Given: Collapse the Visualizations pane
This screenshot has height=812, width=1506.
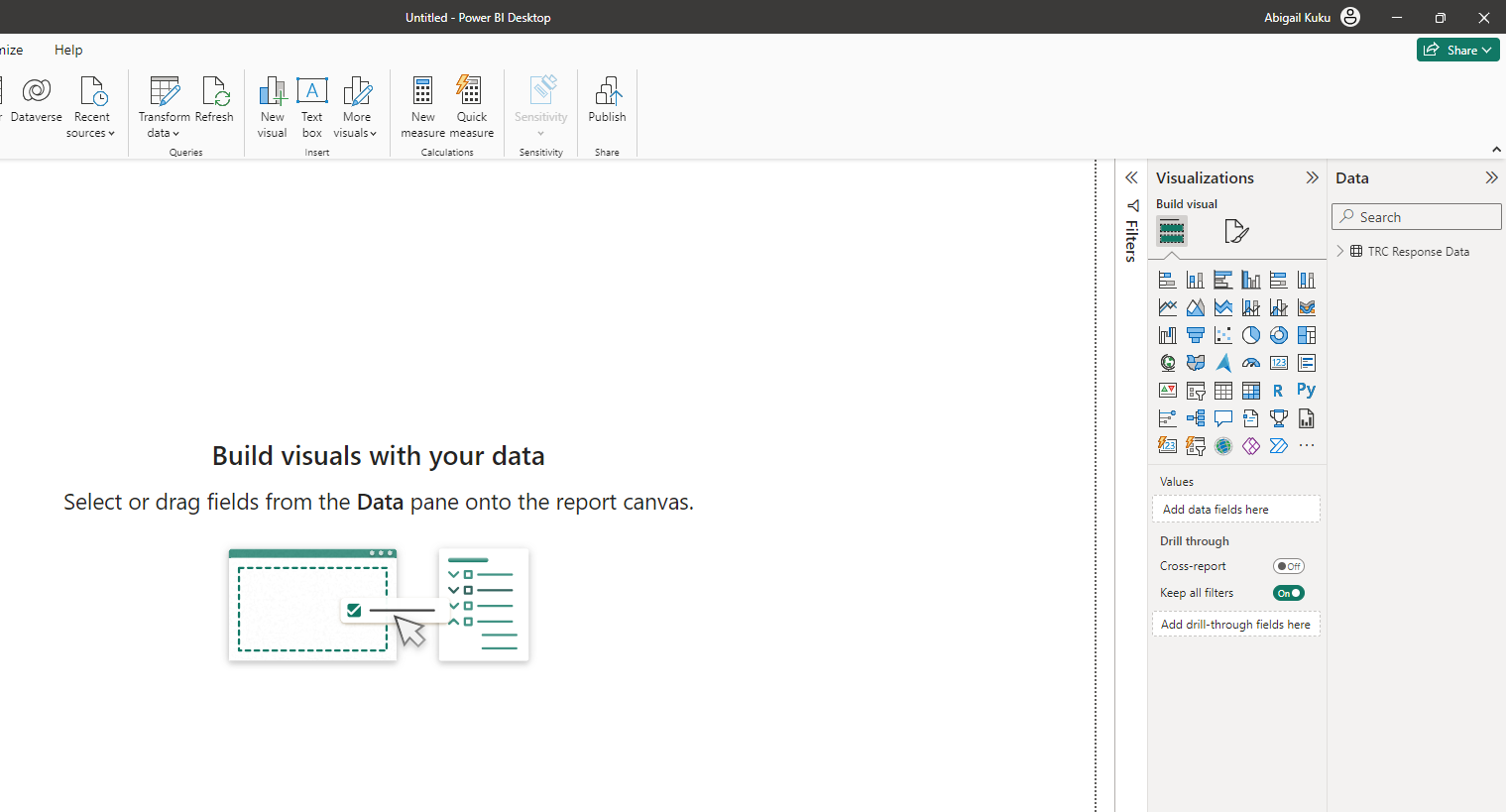Looking at the screenshot, I should 1312,177.
